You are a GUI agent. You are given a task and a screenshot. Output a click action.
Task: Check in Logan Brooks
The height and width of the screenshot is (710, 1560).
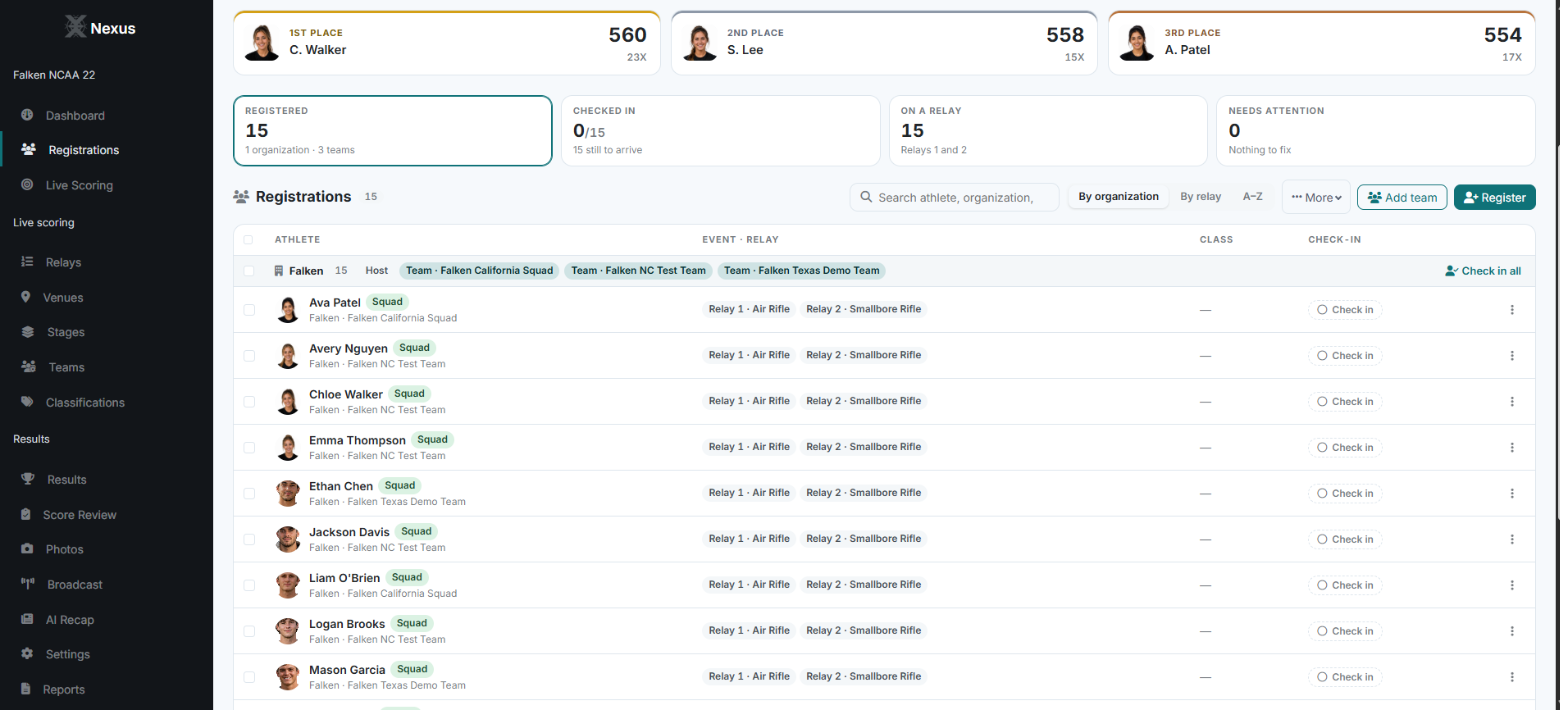1345,631
